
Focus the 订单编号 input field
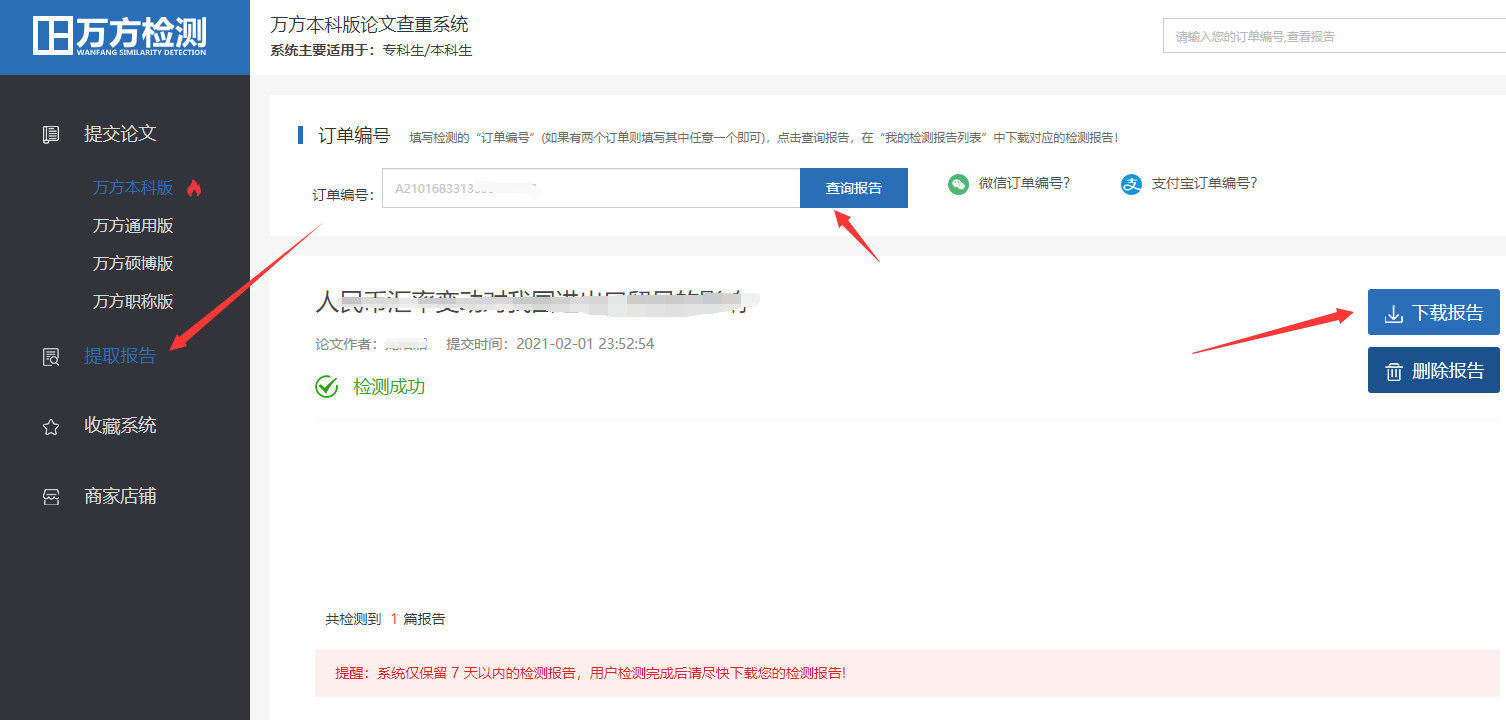[x=591, y=188]
